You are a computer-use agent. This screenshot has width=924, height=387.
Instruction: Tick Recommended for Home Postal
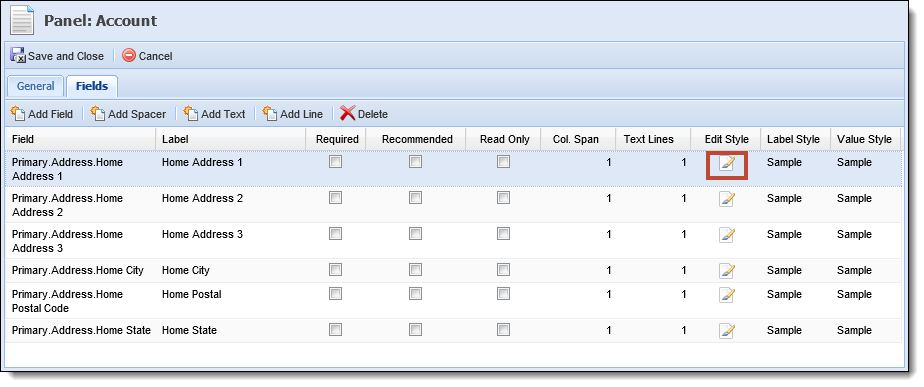(415, 293)
